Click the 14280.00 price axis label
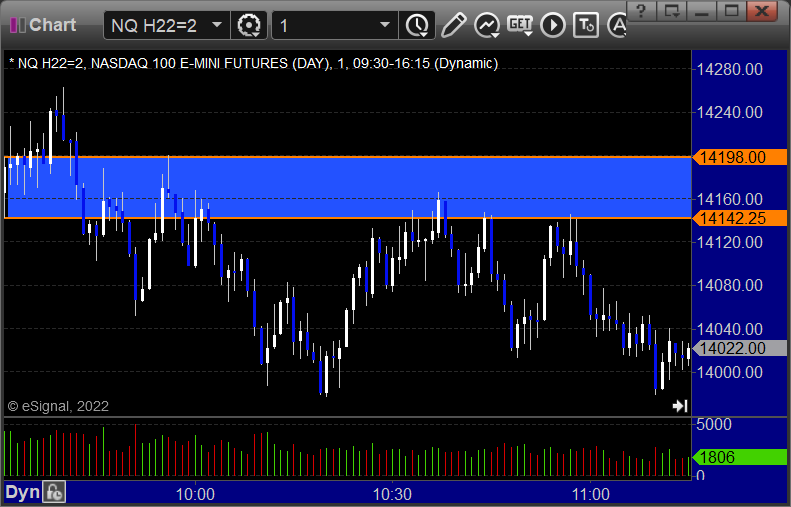The width and height of the screenshot is (791, 507). point(729,69)
